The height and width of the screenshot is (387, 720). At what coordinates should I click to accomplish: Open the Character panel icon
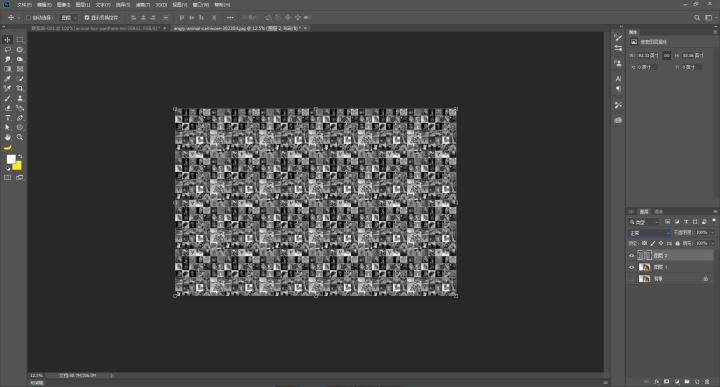click(618, 79)
